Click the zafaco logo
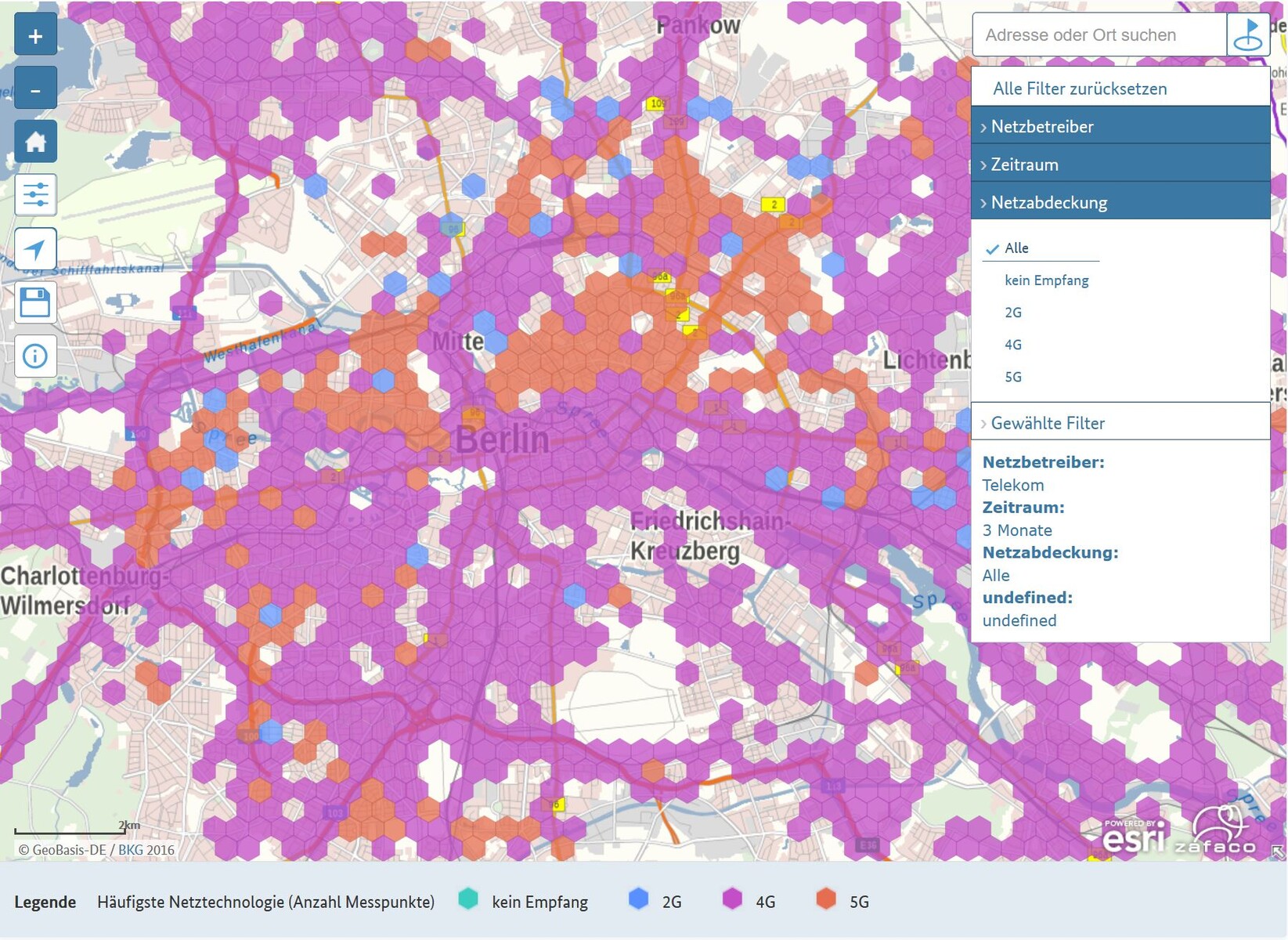This screenshot has height=940, width=1288. (1214, 832)
